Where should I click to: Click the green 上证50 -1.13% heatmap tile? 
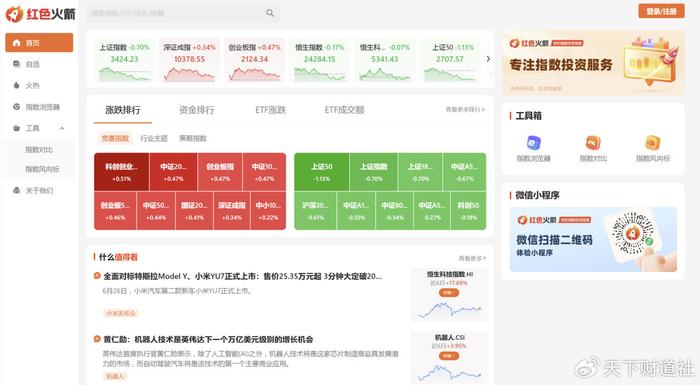click(321, 172)
